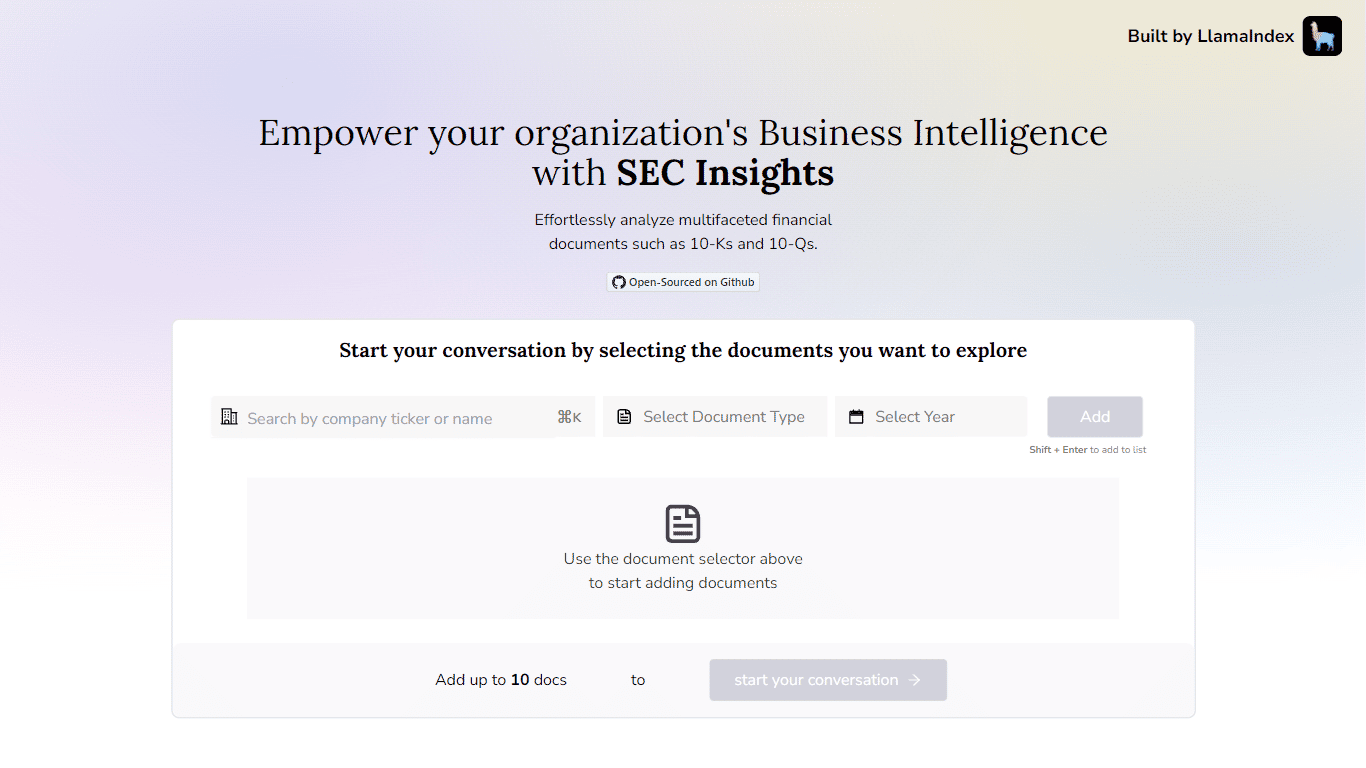Click the start your conversation button
Screen dimensions: 1366x768
827,680
